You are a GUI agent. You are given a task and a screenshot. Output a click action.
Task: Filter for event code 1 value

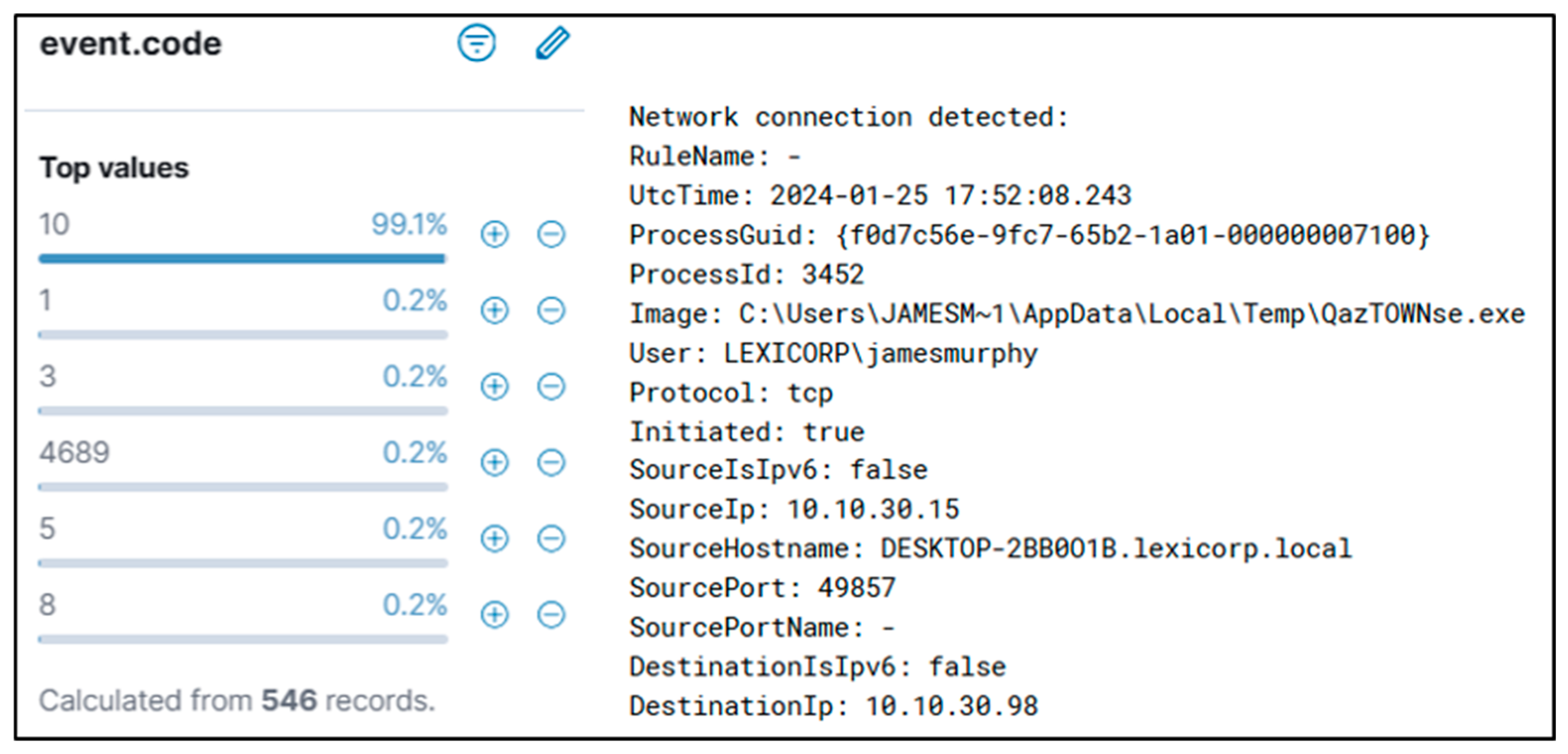[x=494, y=310]
